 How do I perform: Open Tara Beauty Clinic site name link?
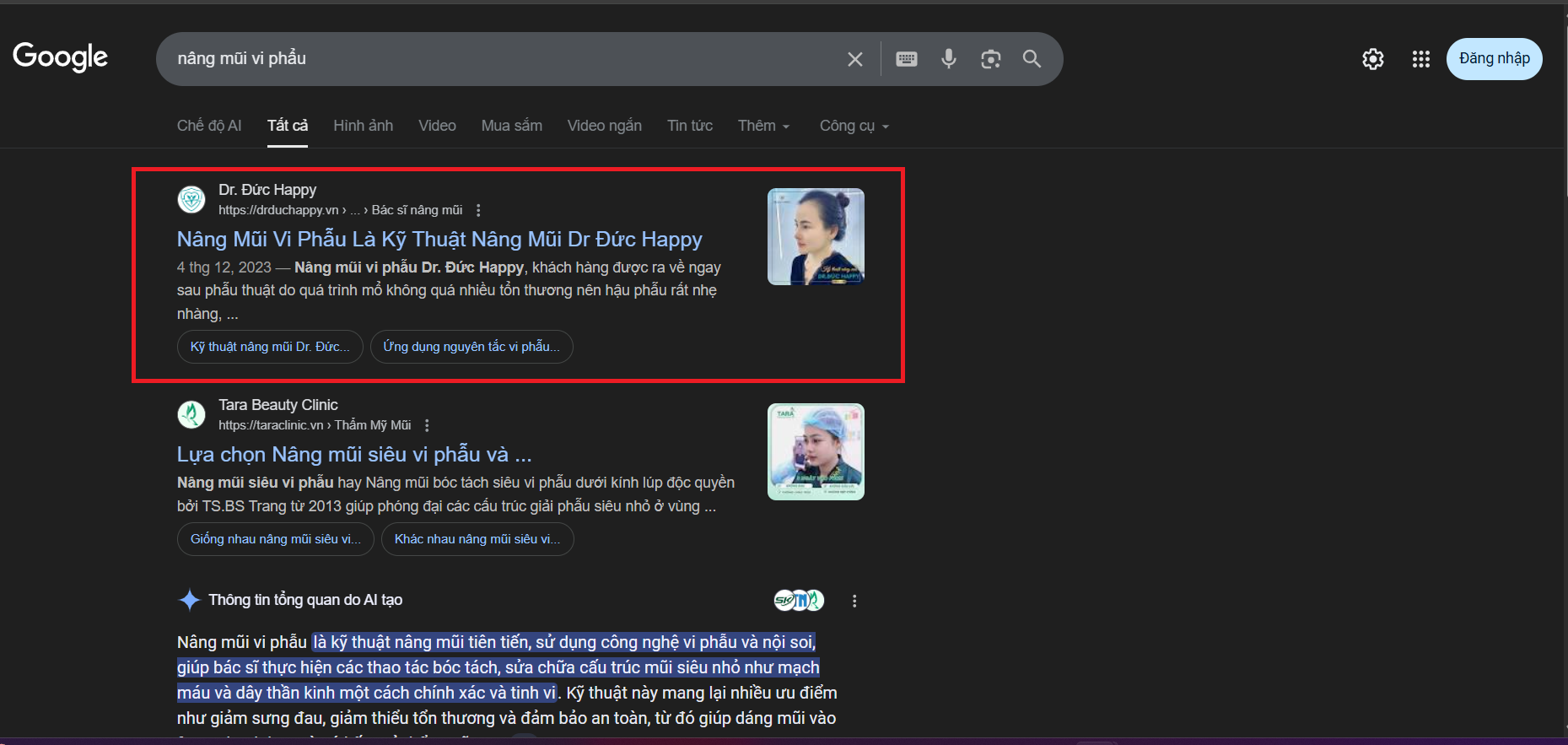coord(278,405)
